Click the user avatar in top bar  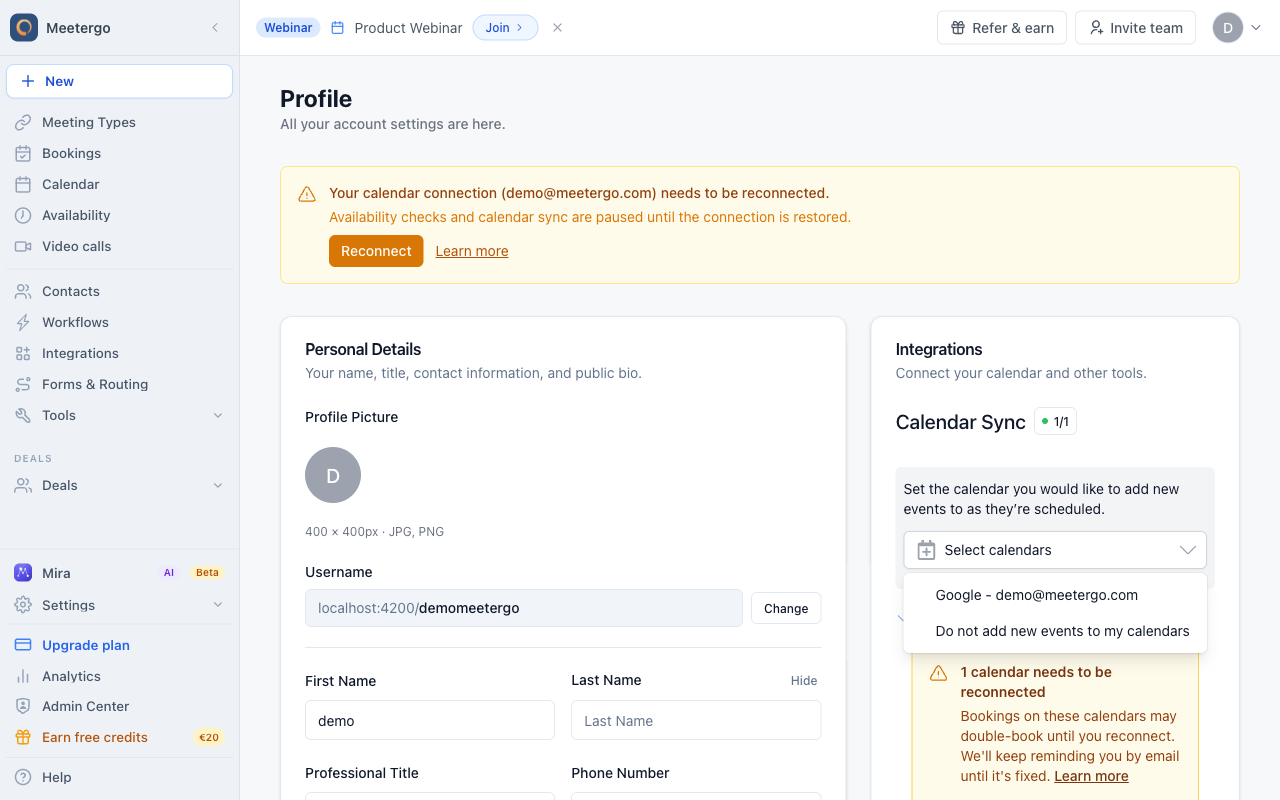coord(1228,28)
